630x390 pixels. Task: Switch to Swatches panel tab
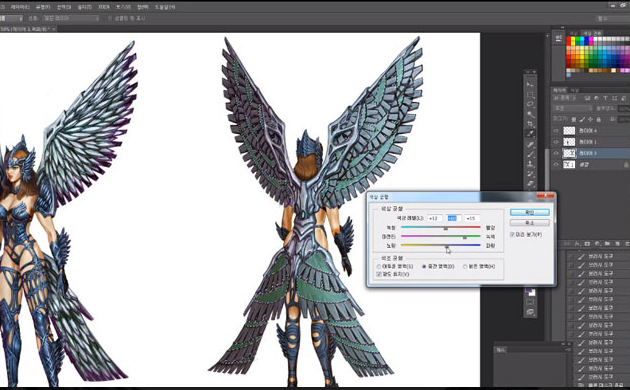(x=593, y=33)
